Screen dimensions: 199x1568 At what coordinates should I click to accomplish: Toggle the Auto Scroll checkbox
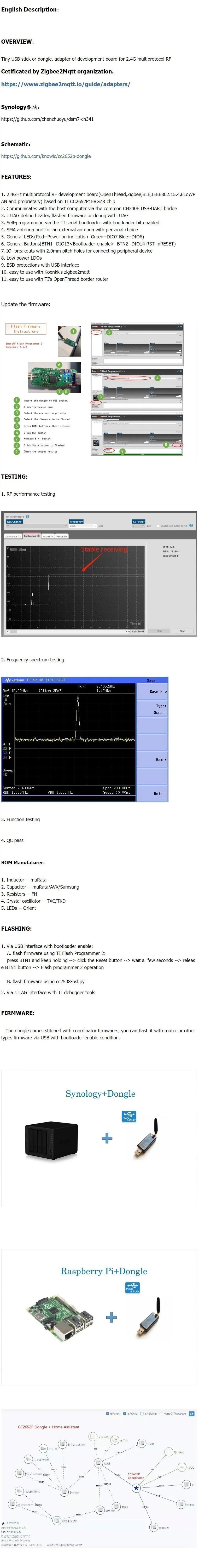[x=130, y=631]
